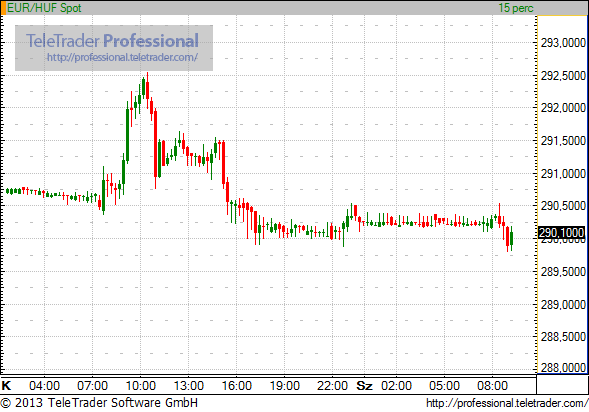Screen dimensions: 589x412
Task: Select the 22:00 time axis marker
Action: coord(332,386)
